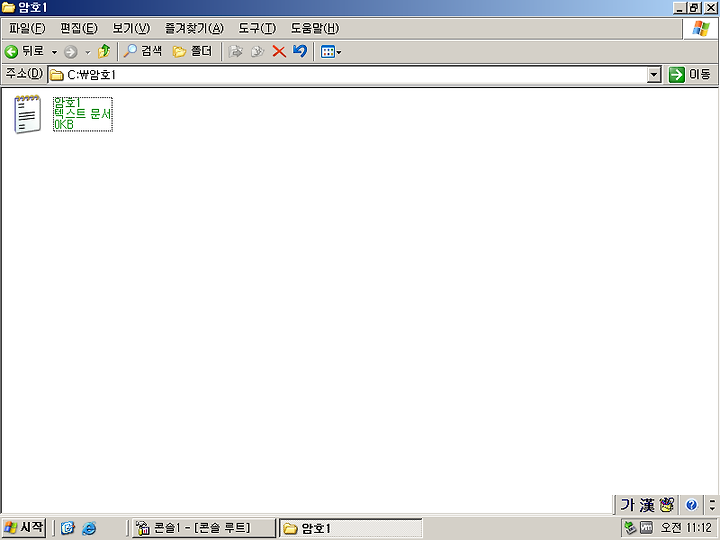
Task: Toggle the Folders (폴더) pane
Action: pyautogui.click(x=192, y=51)
